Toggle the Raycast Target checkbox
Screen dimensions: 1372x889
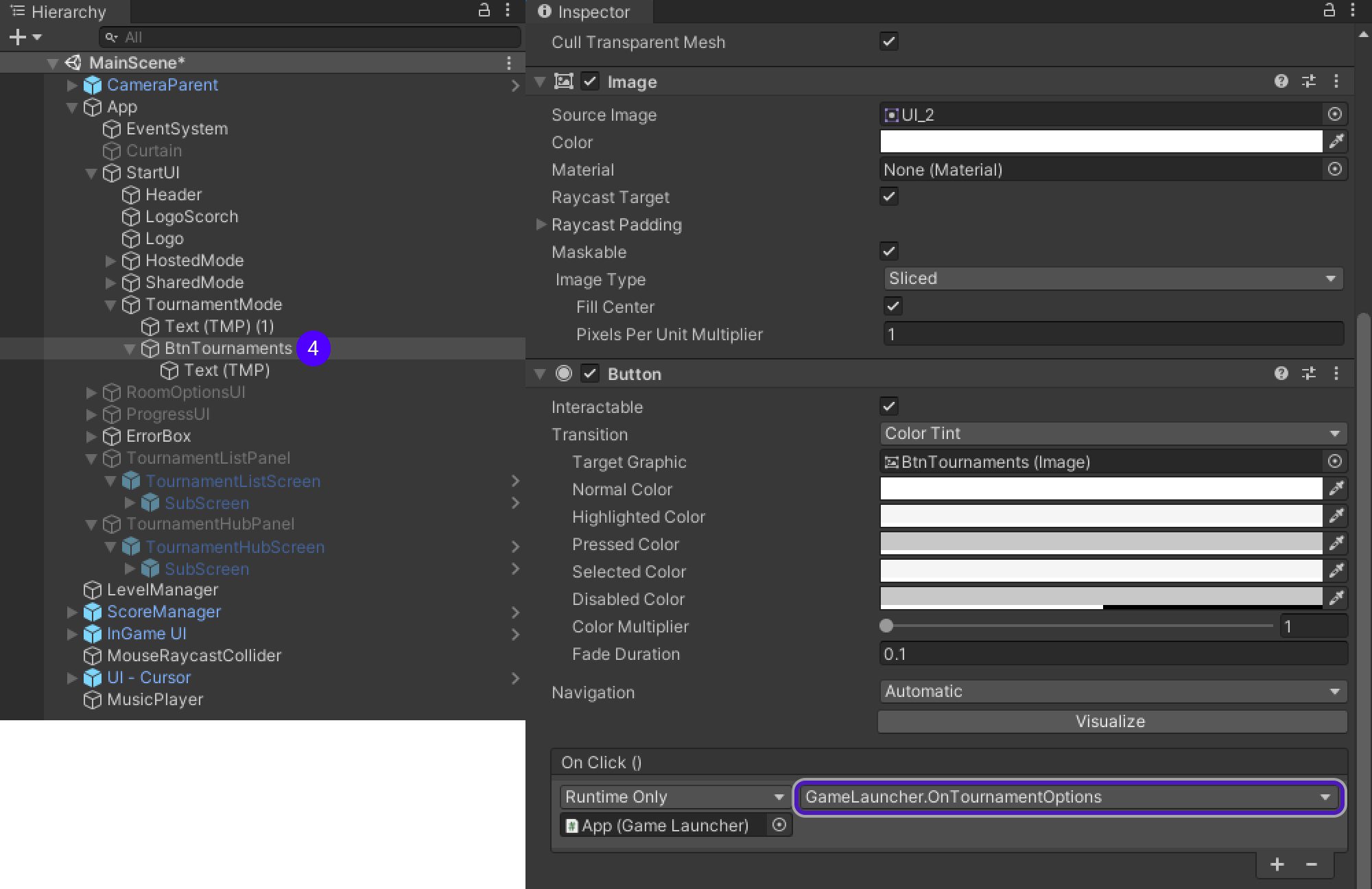point(889,197)
